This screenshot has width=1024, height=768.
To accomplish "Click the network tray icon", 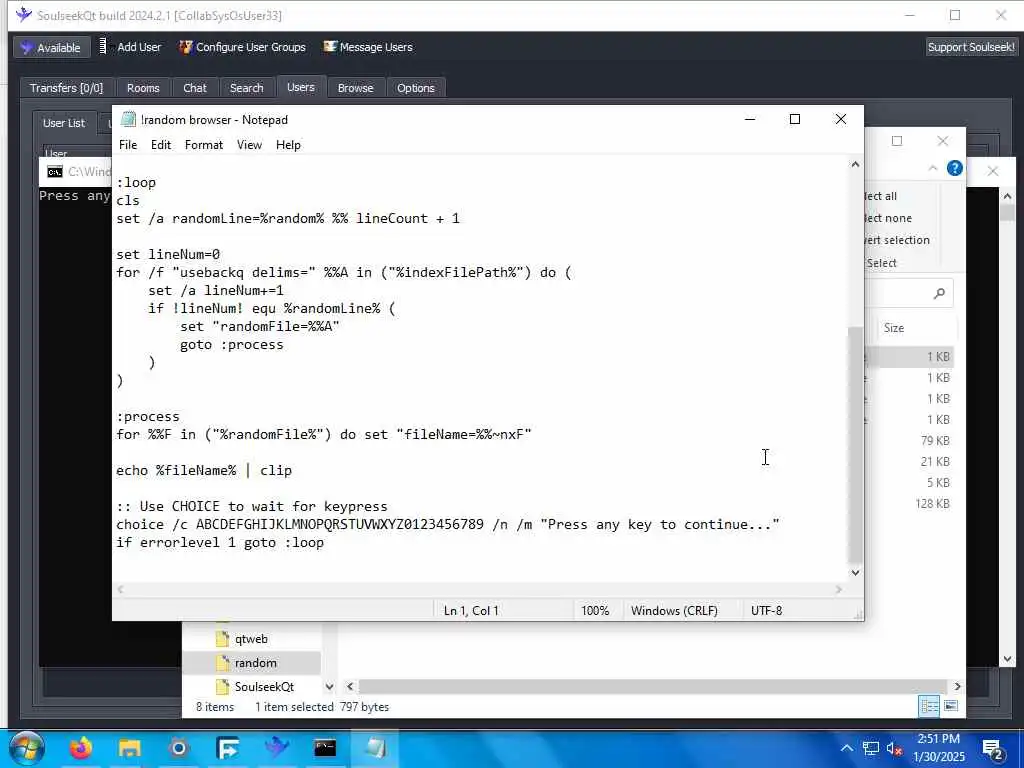I will (x=871, y=748).
